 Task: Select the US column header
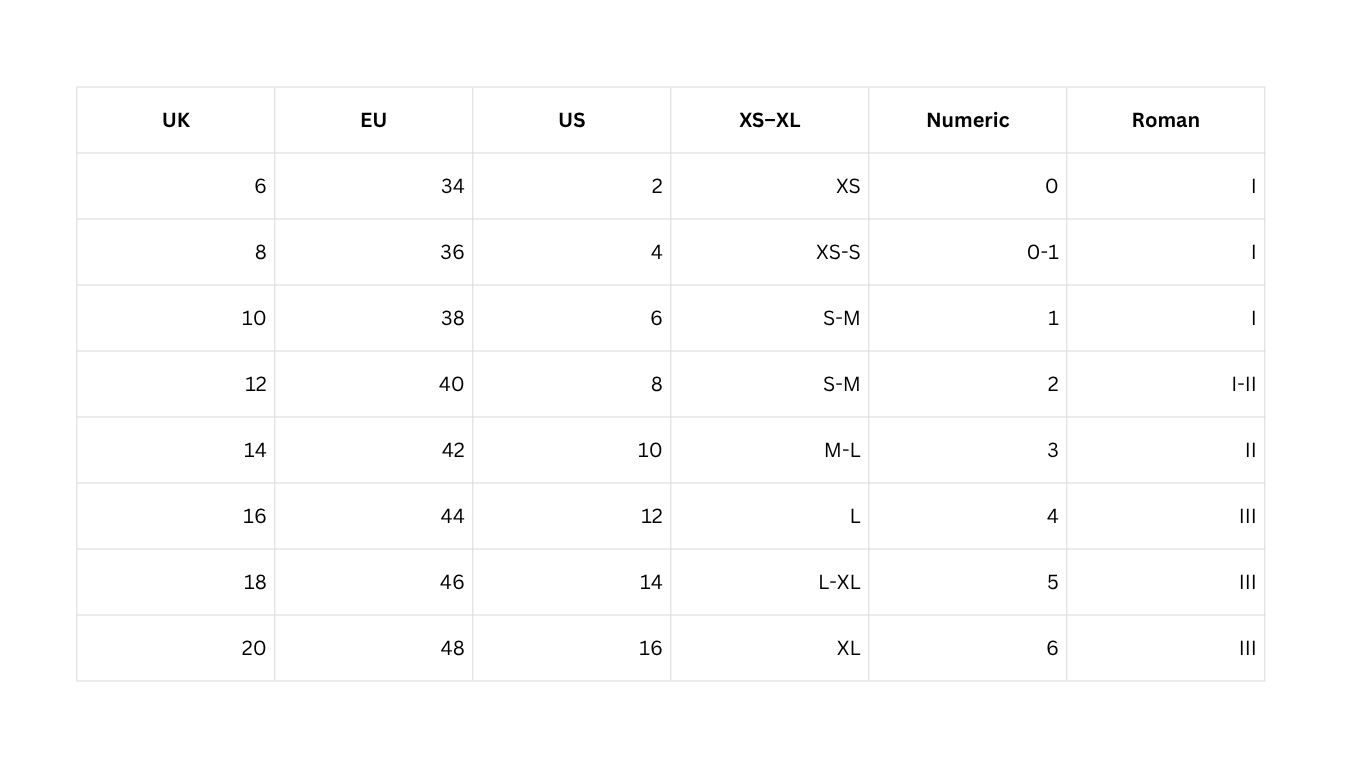pyautogui.click(x=571, y=120)
